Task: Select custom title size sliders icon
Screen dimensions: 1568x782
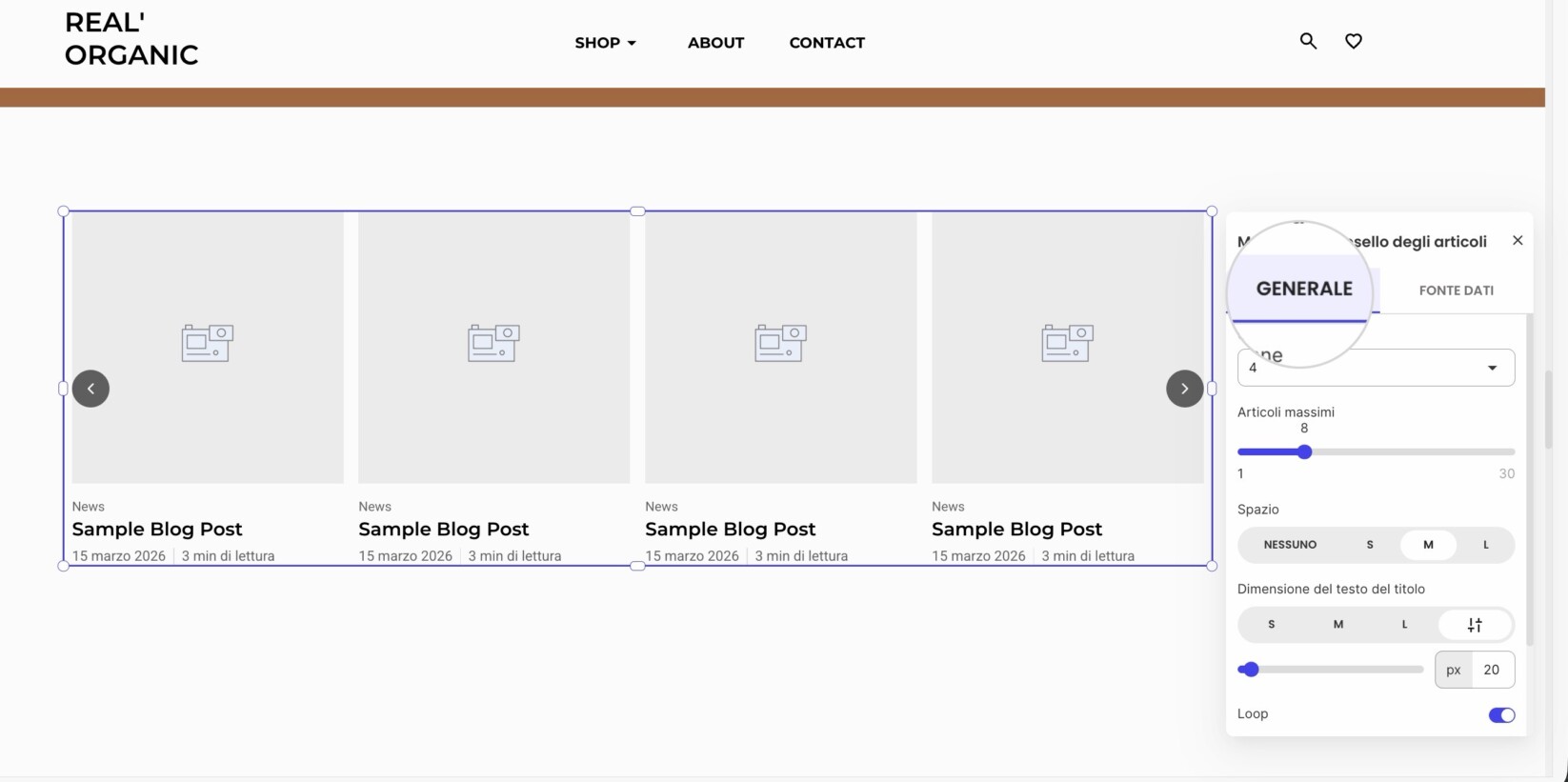Action: tap(1475, 625)
